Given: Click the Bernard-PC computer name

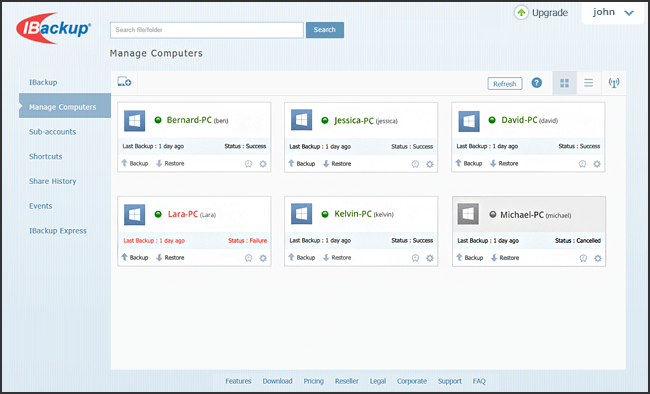Looking at the screenshot, I should coord(189,120).
